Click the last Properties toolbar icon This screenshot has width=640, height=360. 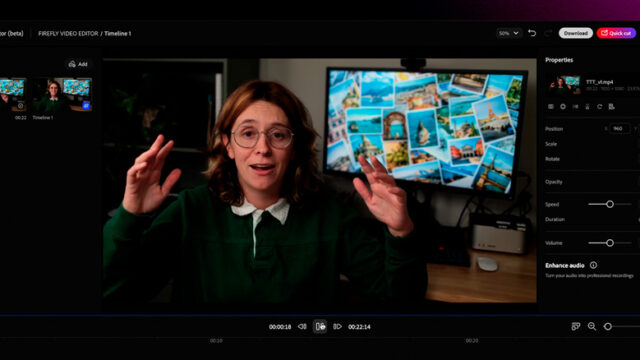(x=611, y=107)
